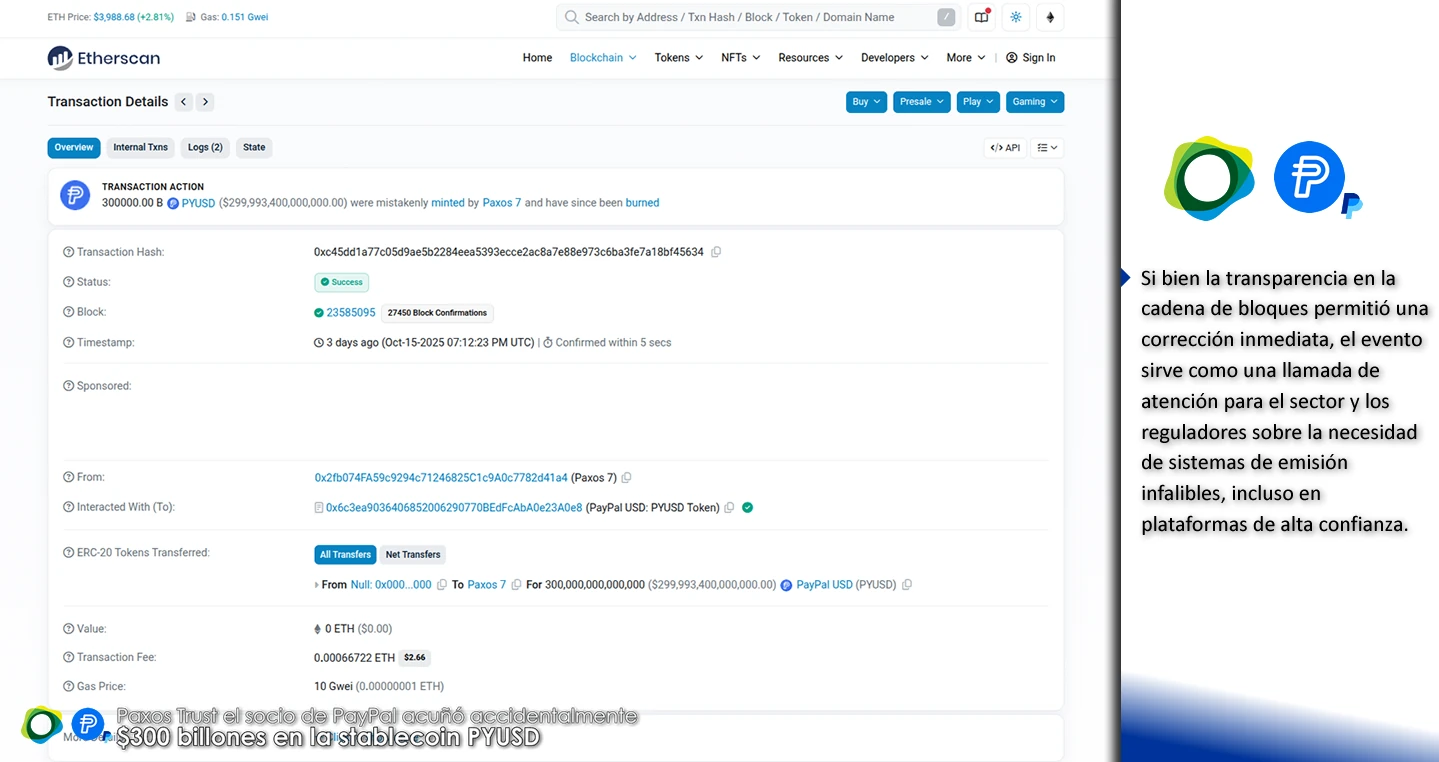Click the Etherscan logo
Image resolution: width=1439 pixels, height=762 pixels.
click(x=103, y=58)
